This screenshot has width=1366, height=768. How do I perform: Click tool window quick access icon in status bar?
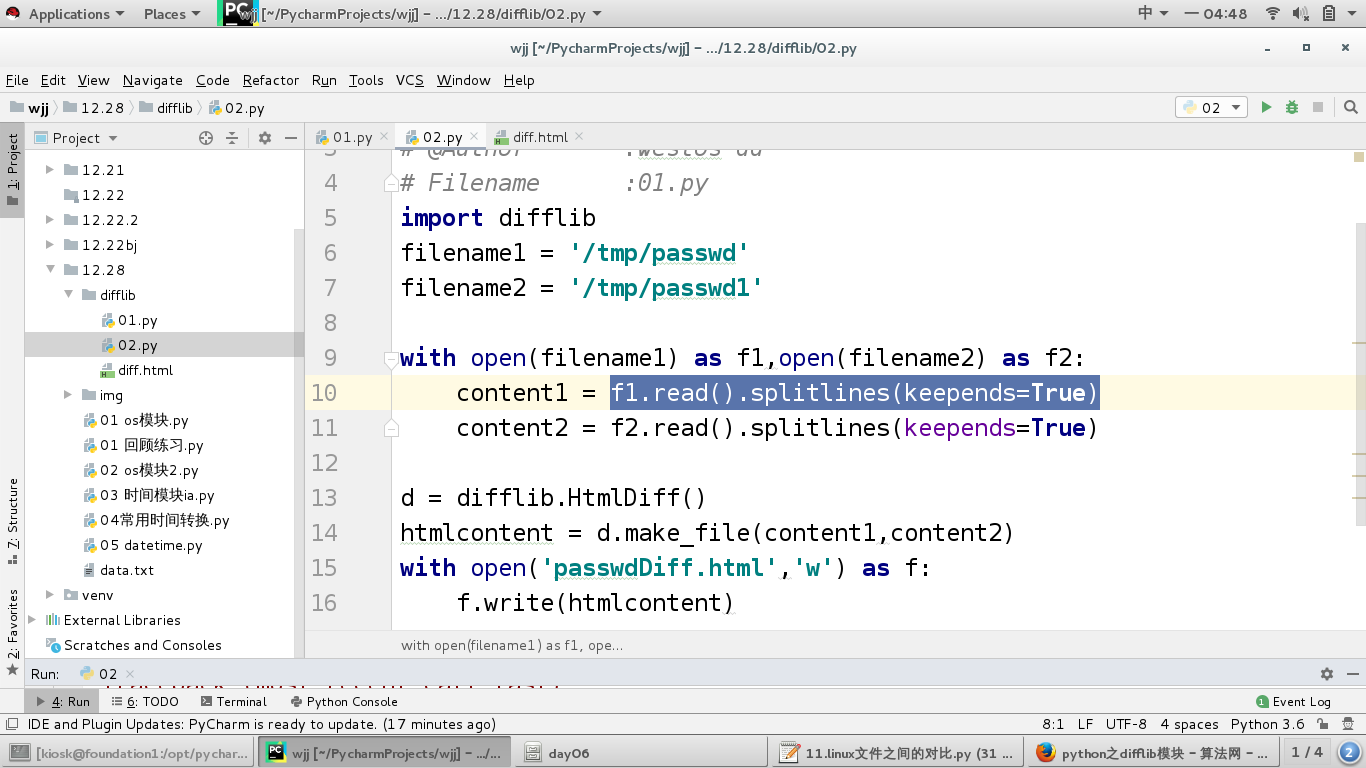click(11, 724)
